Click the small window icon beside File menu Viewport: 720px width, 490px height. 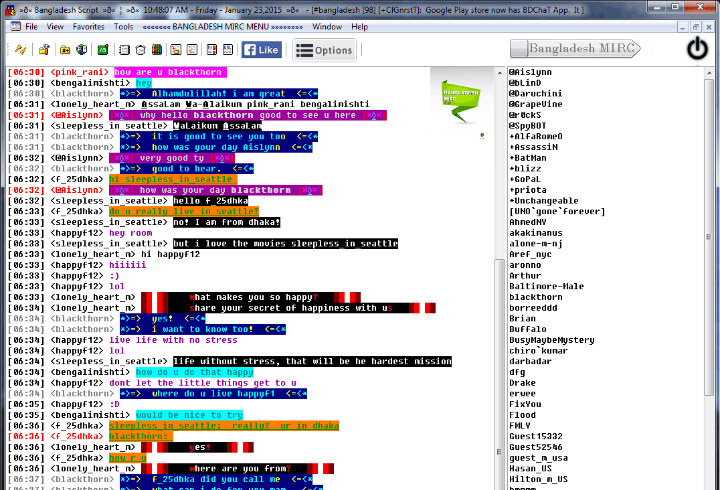(16, 27)
